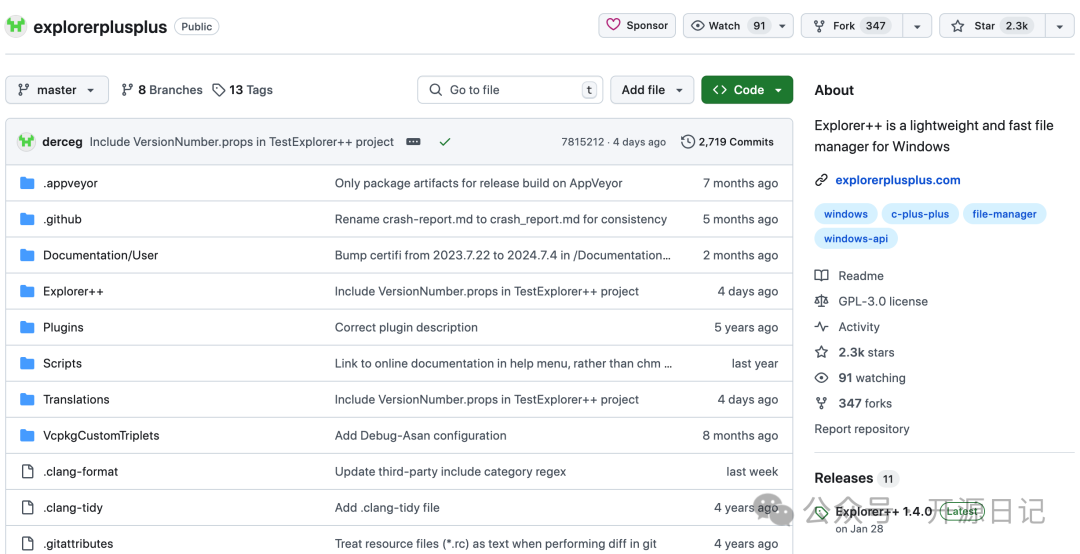Click Report repository link
1080x554 pixels.
point(862,429)
